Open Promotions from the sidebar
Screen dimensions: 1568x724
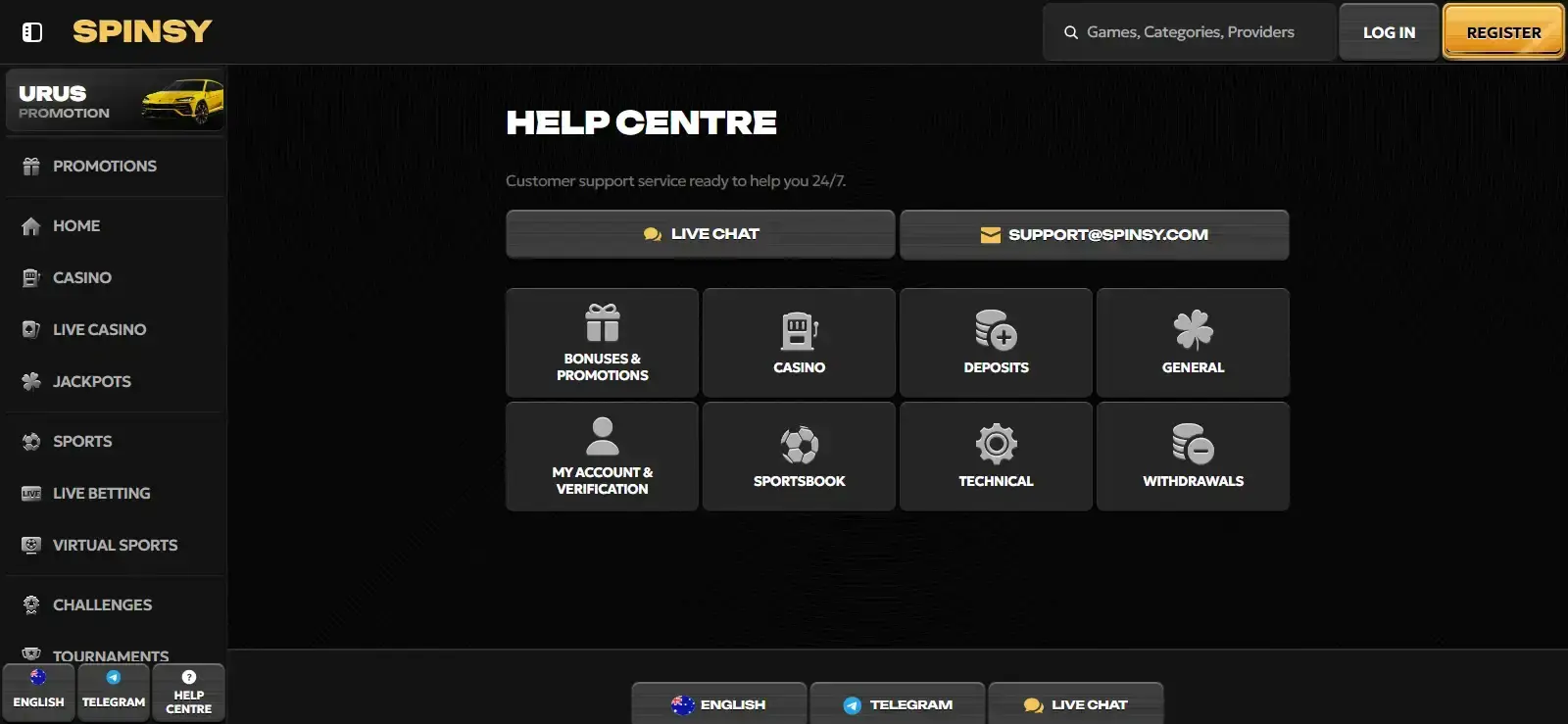point(116,167)
